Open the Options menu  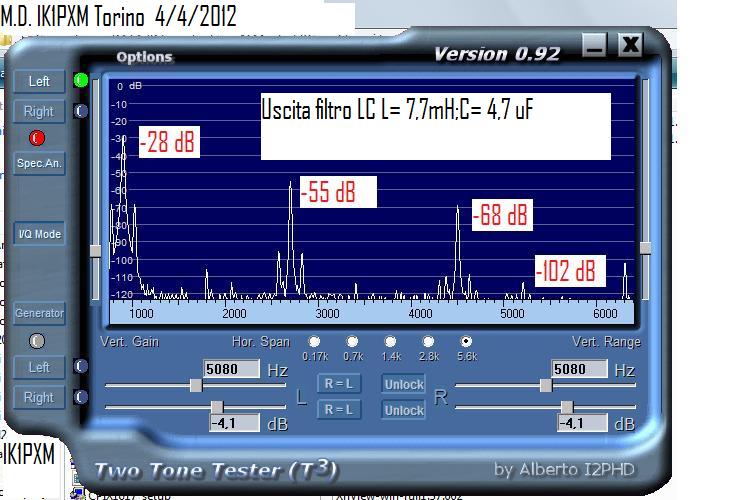click(144, 57)
